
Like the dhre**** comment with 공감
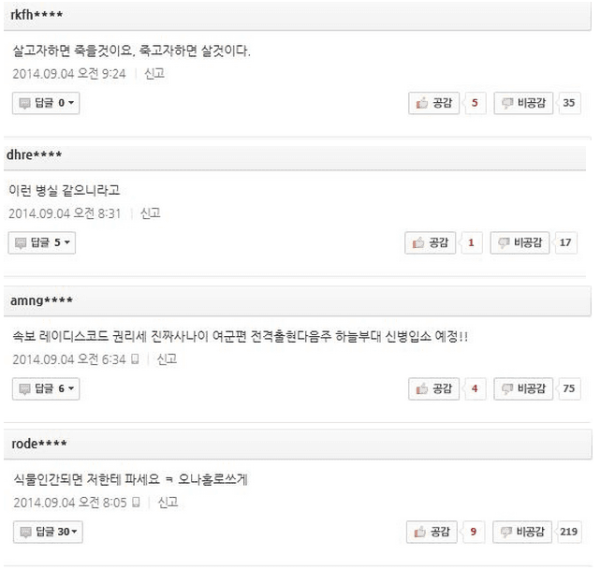coord(430,243)
